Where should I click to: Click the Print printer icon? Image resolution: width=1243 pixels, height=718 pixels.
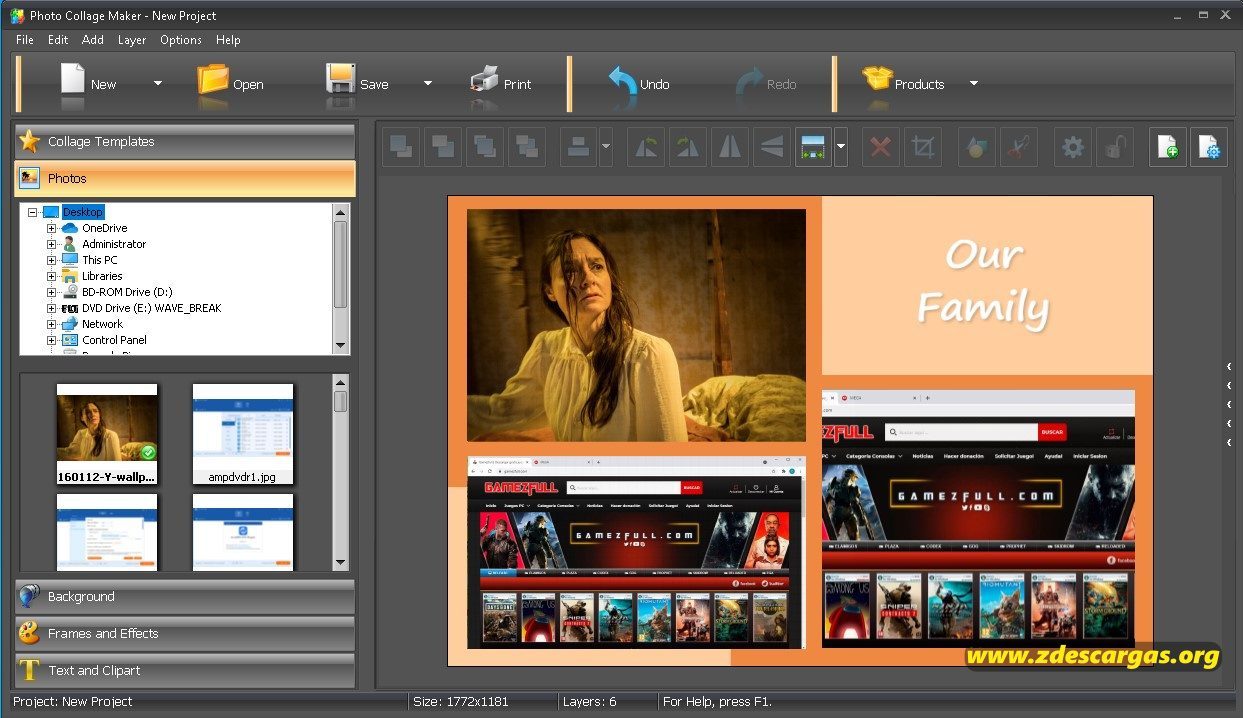[484, 79]
